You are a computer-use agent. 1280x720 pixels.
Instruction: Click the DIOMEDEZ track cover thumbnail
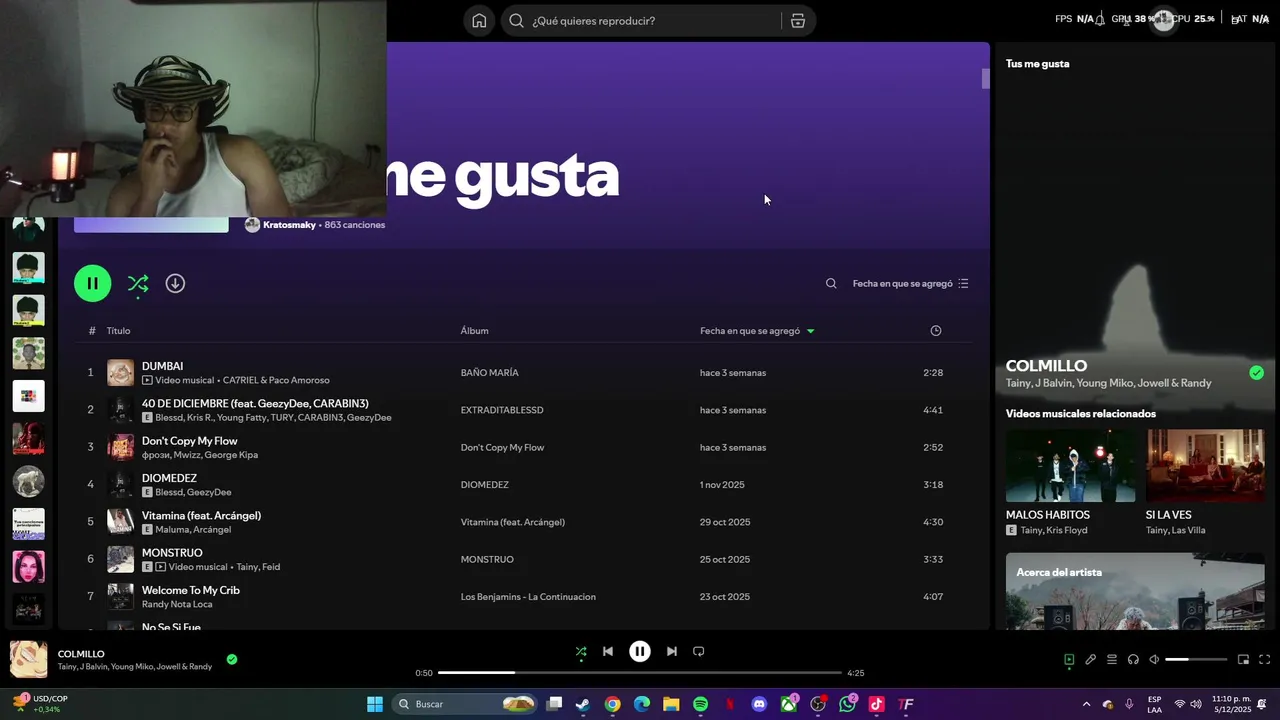point(120,485)
